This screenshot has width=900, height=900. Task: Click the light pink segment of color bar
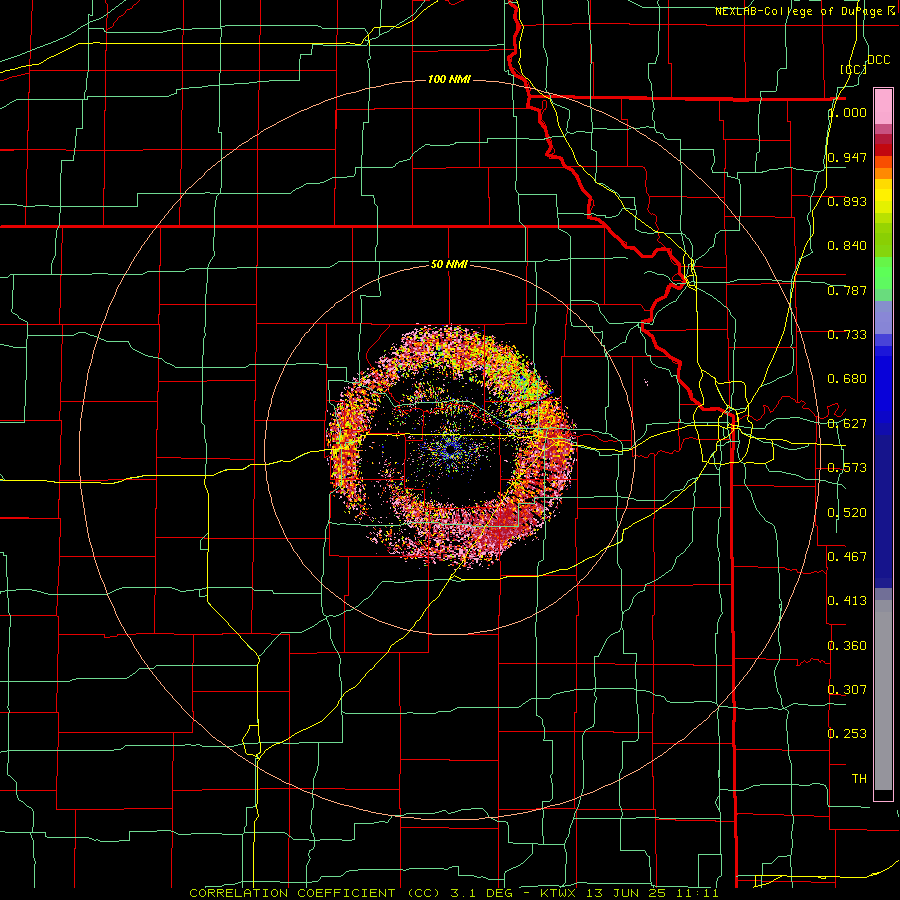point(883,106)
